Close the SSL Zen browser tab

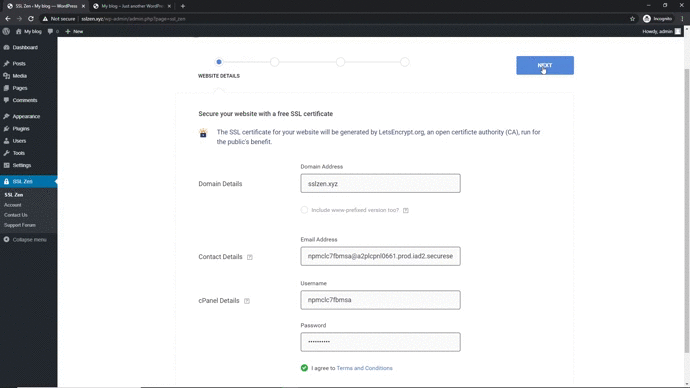[83, 6]
